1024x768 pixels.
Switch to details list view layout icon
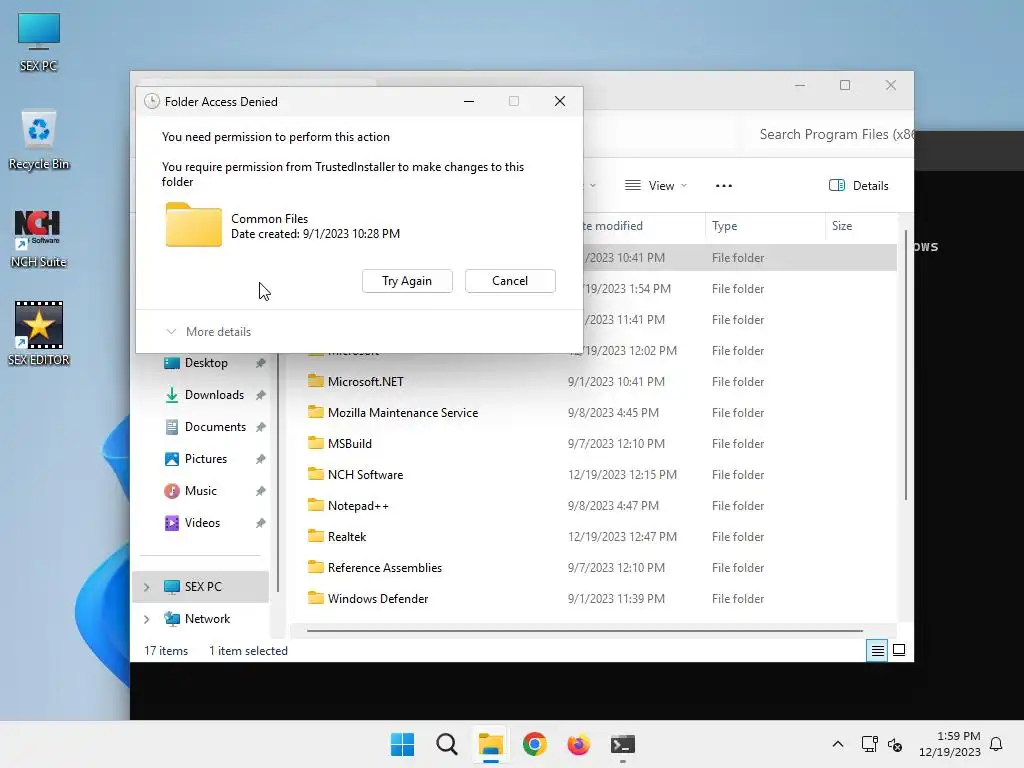tap(877, 650)
